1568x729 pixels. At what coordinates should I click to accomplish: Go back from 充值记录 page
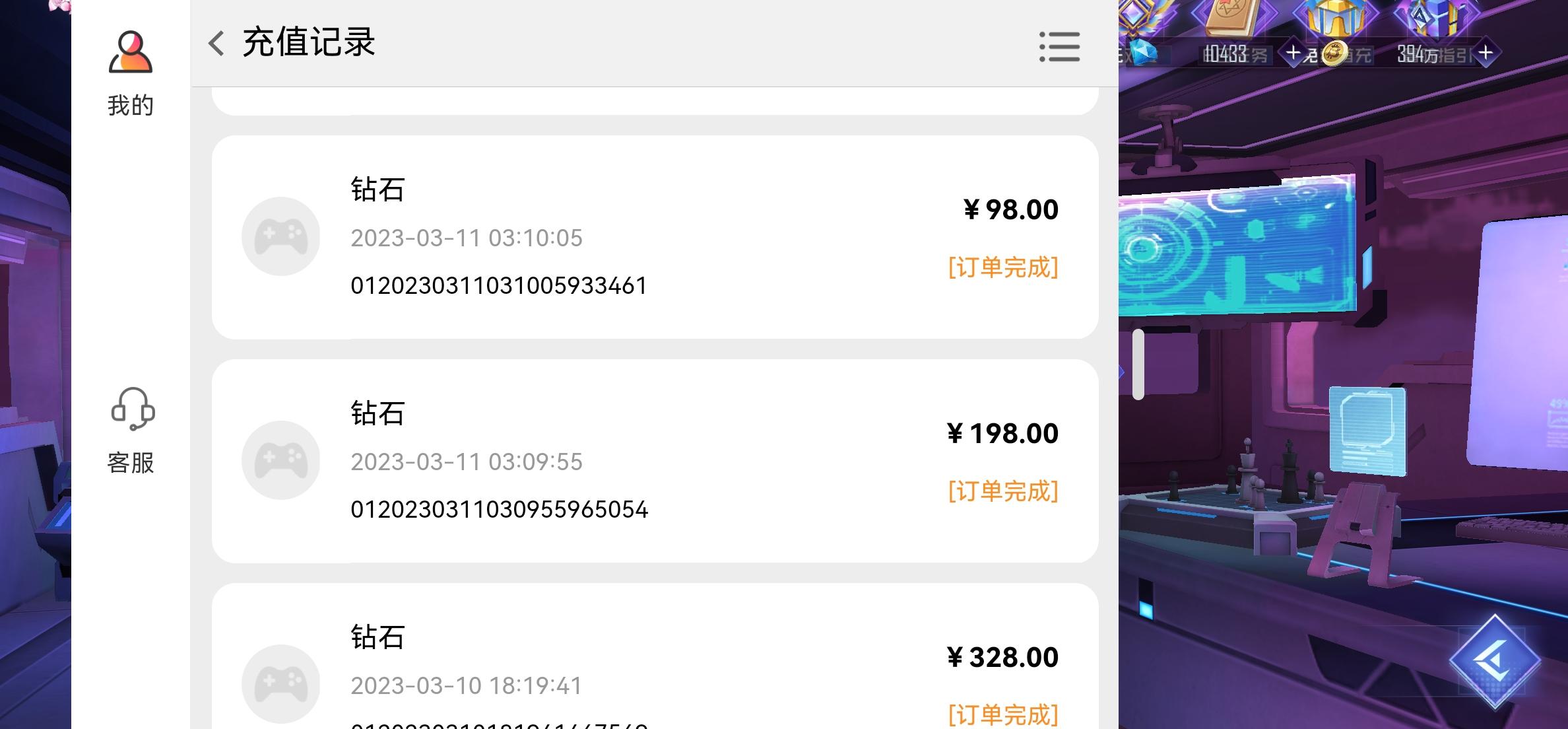click(x=216, y=44)
